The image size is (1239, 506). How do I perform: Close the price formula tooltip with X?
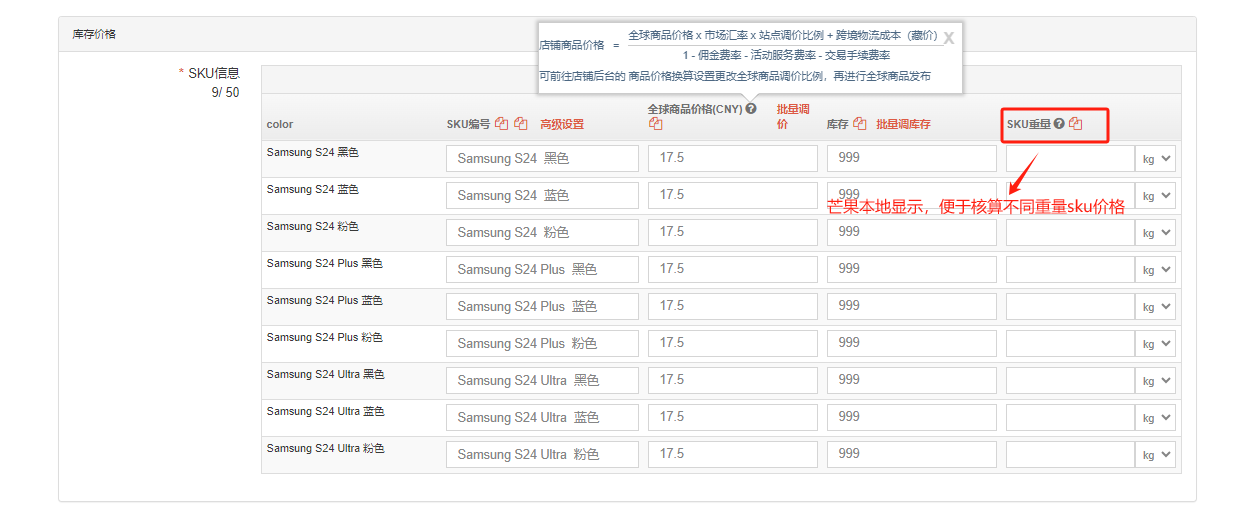[x=949, y=38]
